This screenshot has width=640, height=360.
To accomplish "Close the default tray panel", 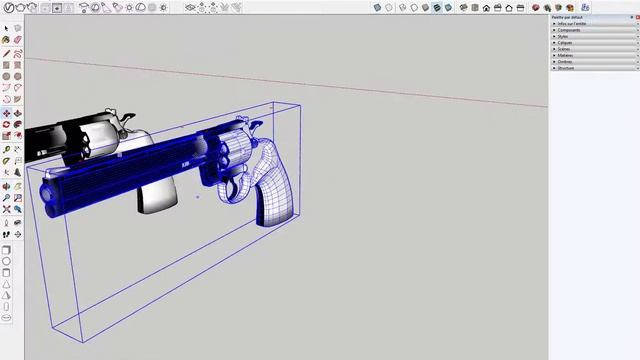I will [x=638, y=17].
